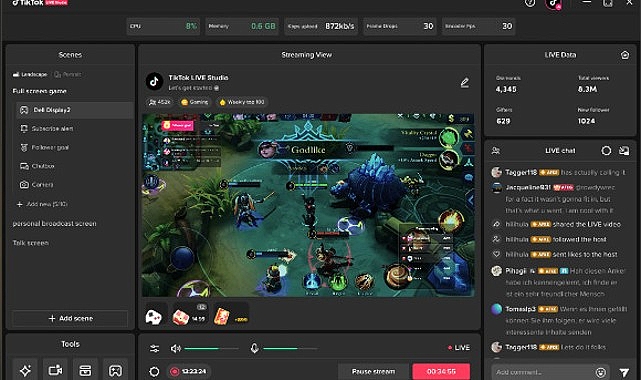Adjust the speaker volume slider
The image size is (641, 380).
tap(211, 349)
